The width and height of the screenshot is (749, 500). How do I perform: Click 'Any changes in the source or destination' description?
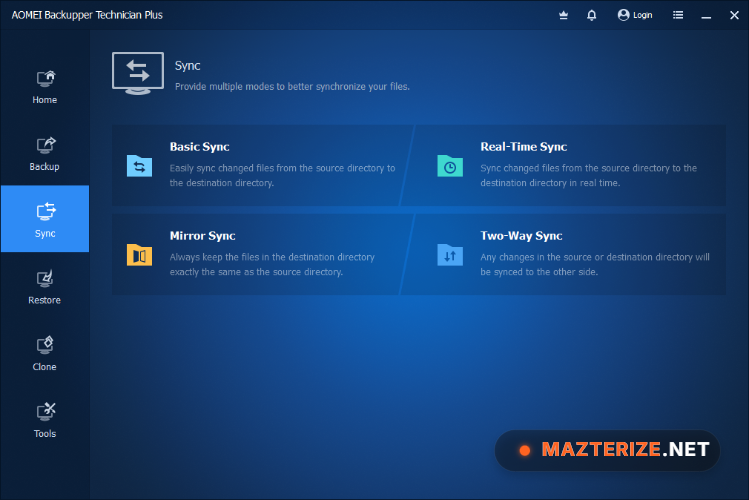[x=595, y=264]
